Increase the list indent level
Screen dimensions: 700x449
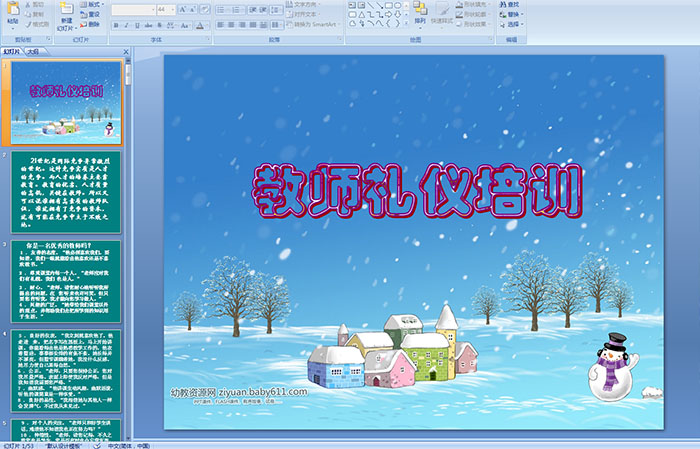click(263, 9)
